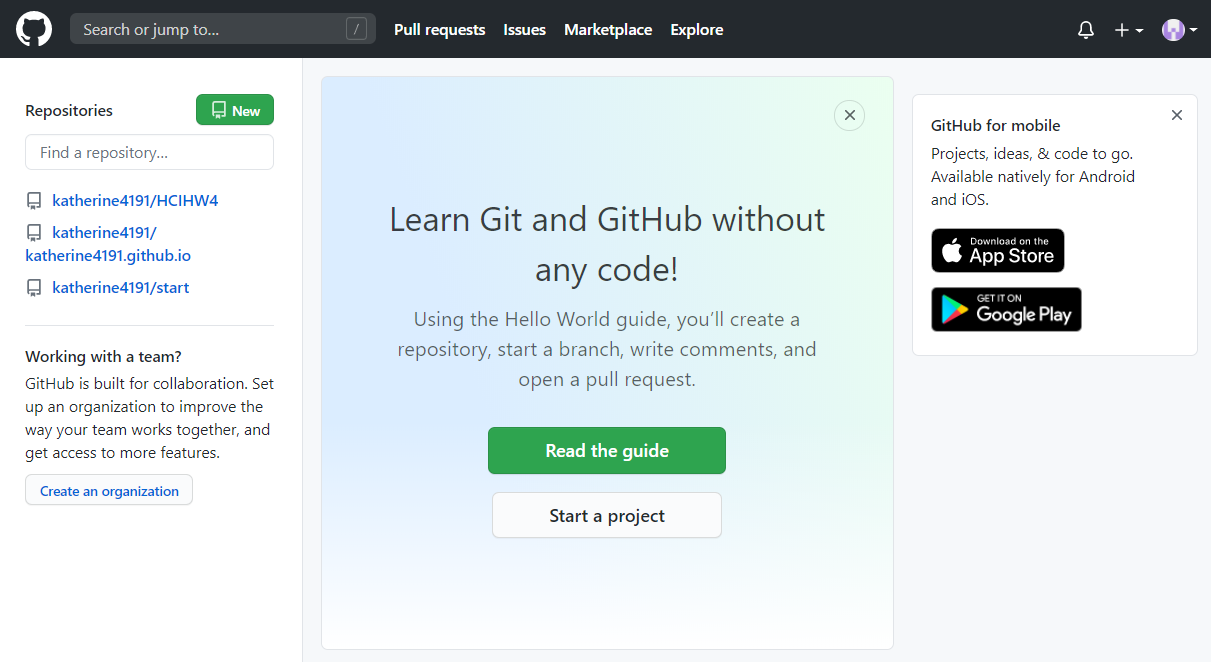The image size is (1211, 662).
Task: Focus the Find a repository field
Action: click(x=149, y=152)
